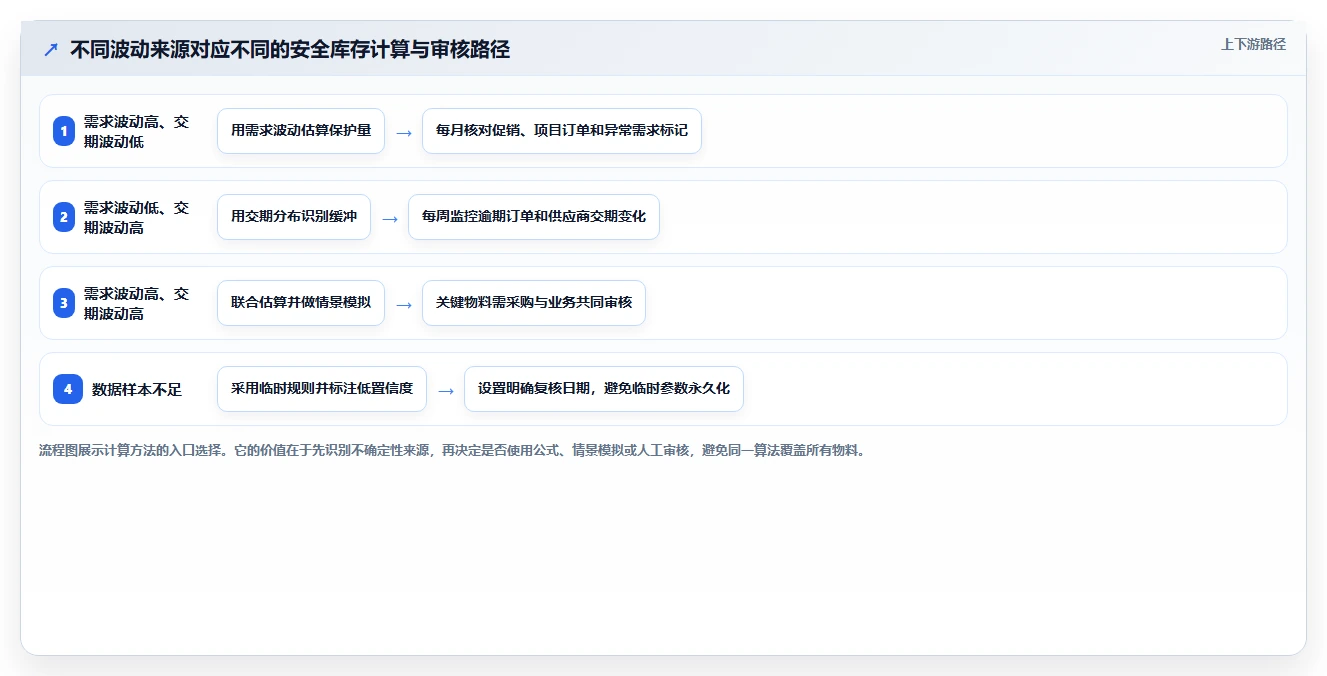This screenshot has width=1327, height=676.
Task: Click the box 用交期分布识别缓冲
Action: 294,217
